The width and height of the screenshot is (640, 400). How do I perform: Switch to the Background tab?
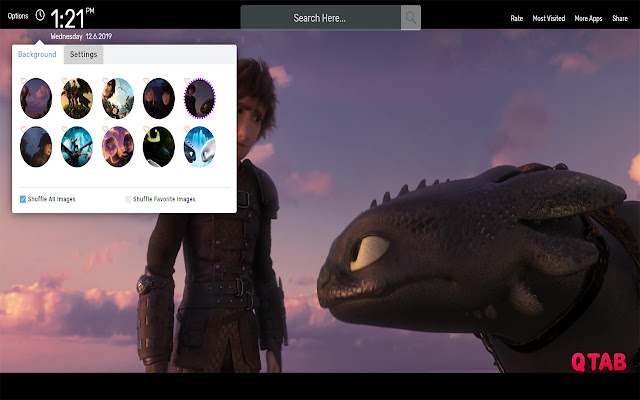(x=37, y=54)
